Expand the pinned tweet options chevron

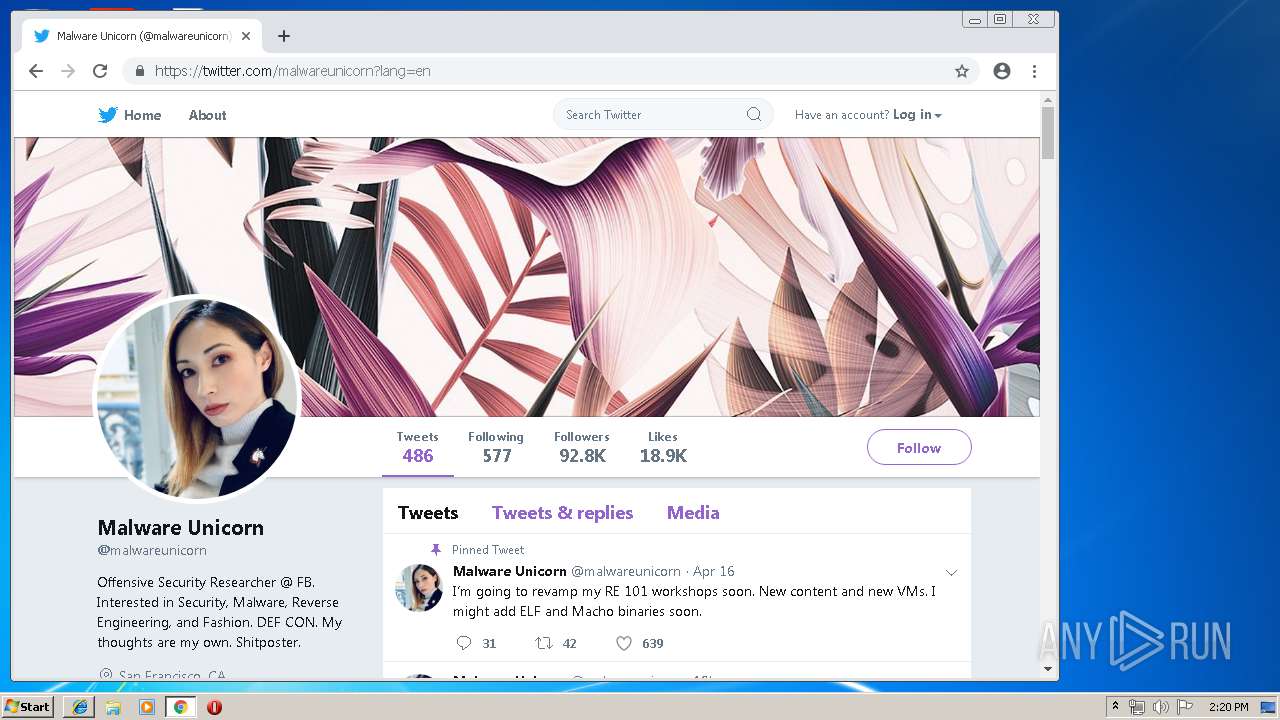(x=951, y=573)
